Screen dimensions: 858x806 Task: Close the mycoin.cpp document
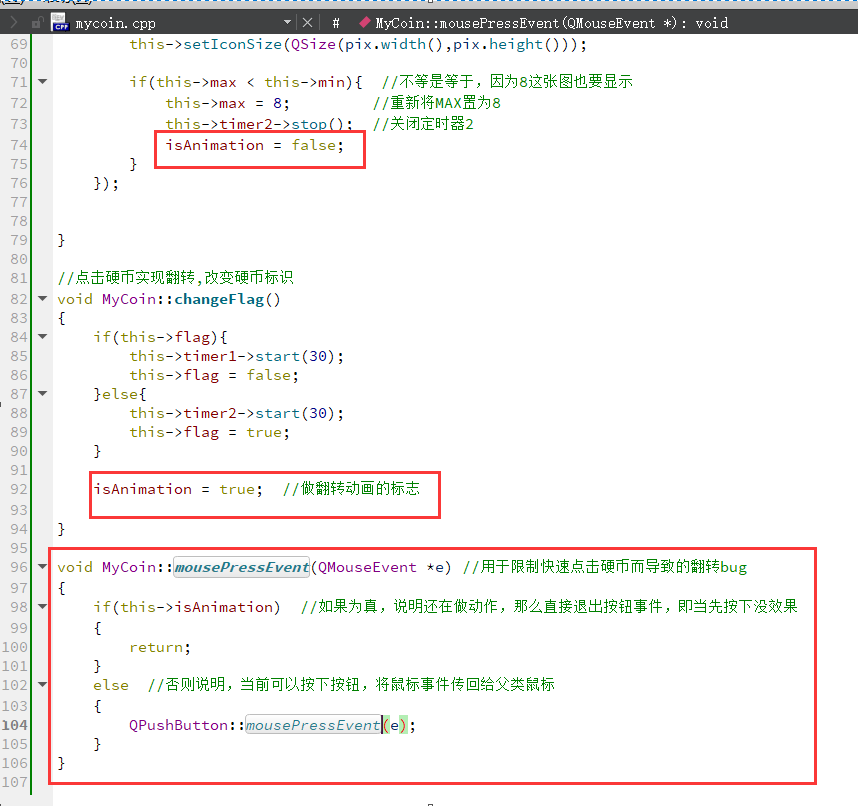308,23
